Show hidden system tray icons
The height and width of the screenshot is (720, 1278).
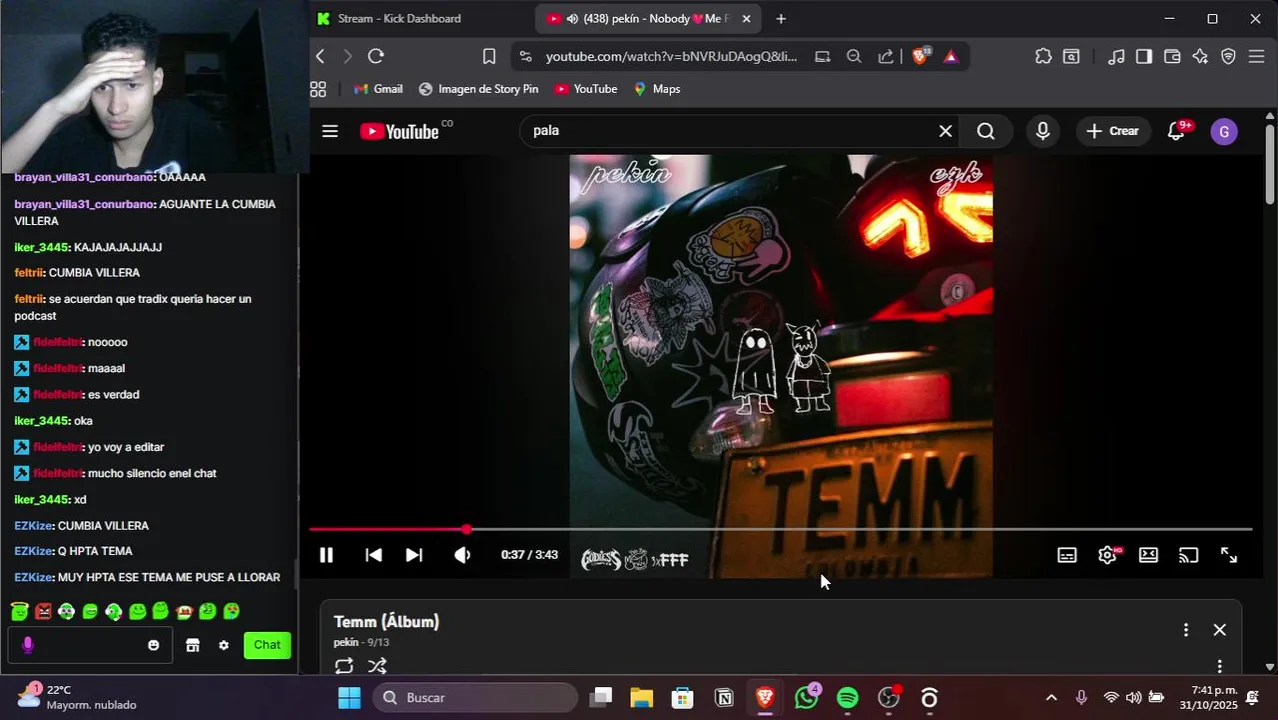point(1051,698)
